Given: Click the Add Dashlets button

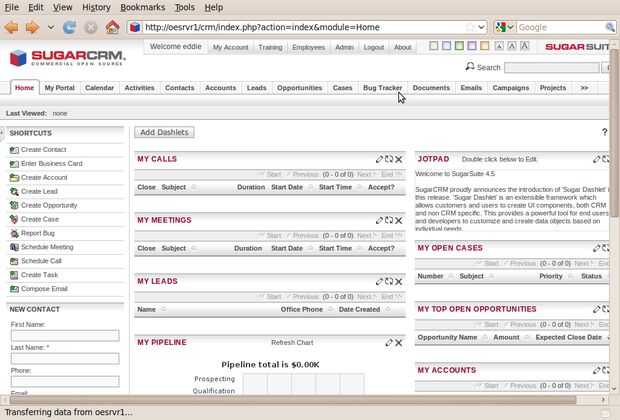Looking at the screenshot, I should click(x=164, y=132).
